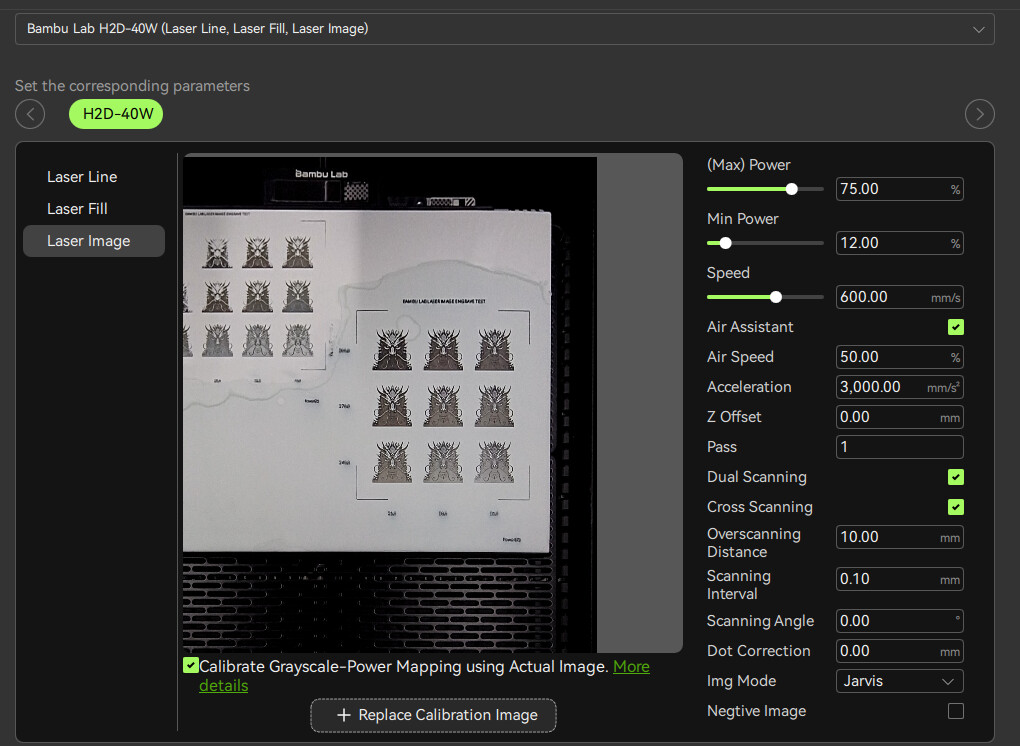The height and width of the screenshot is (746, 1020).
Task: Open the machine selection dropdown
Action: 505,29
